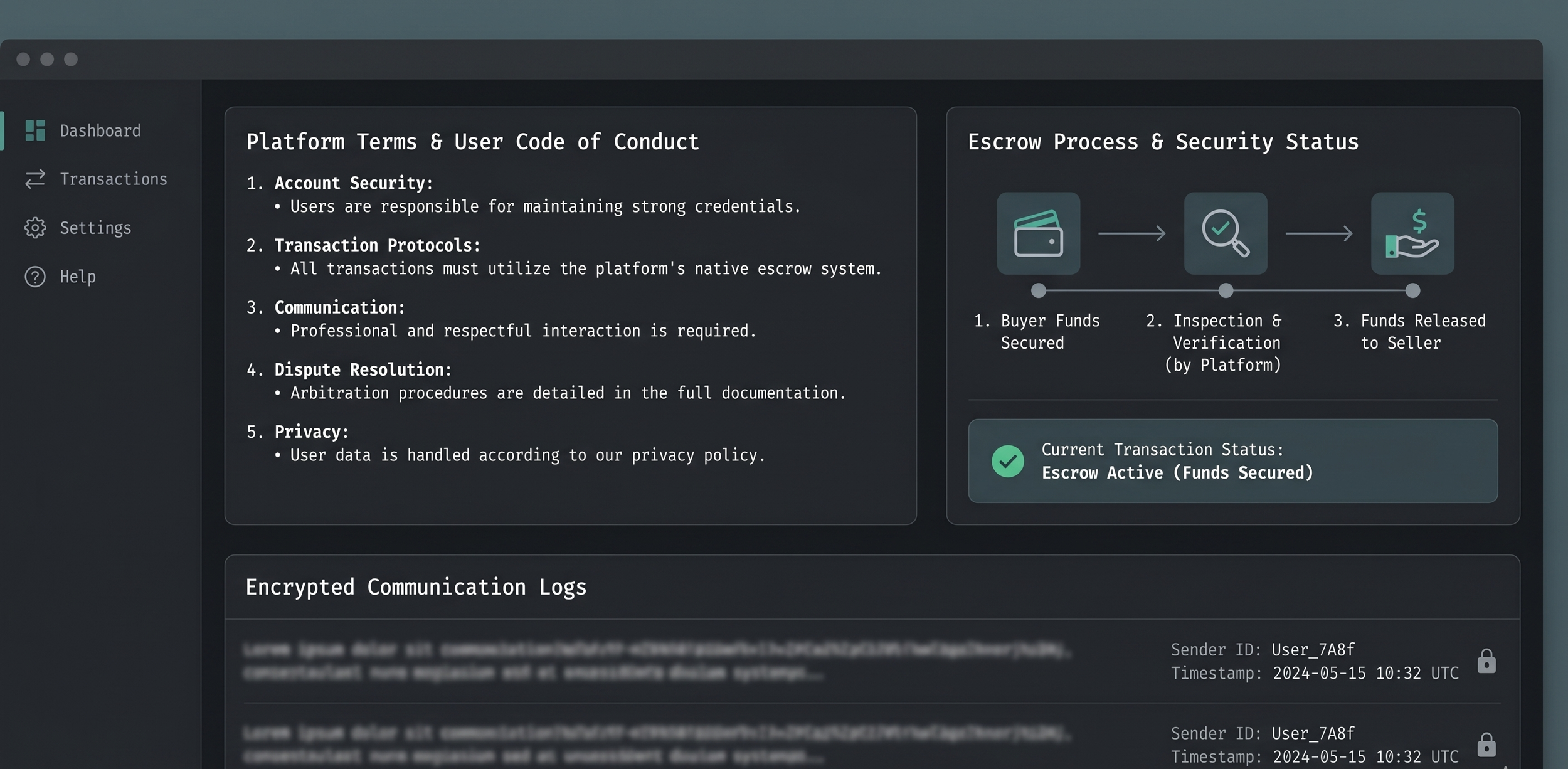
Task: Click the Help question-mark icon
Action: pos(35,277)
